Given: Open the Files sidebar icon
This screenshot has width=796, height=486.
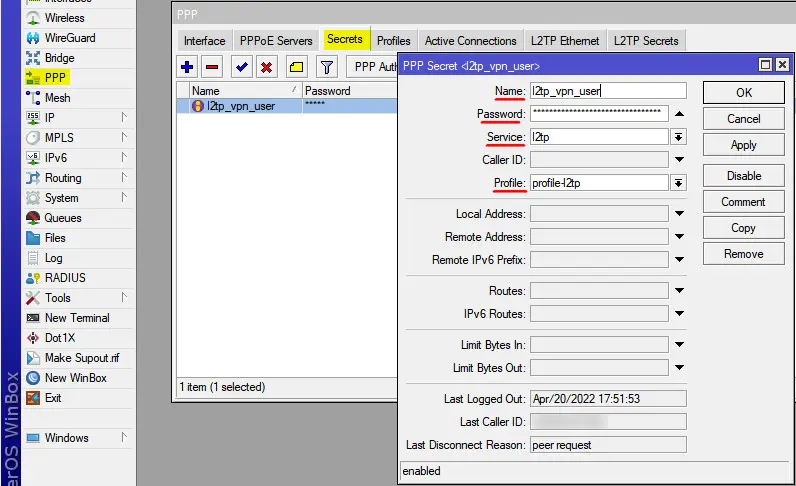Looking at the screenshot, I should click(x=33, y=238).
